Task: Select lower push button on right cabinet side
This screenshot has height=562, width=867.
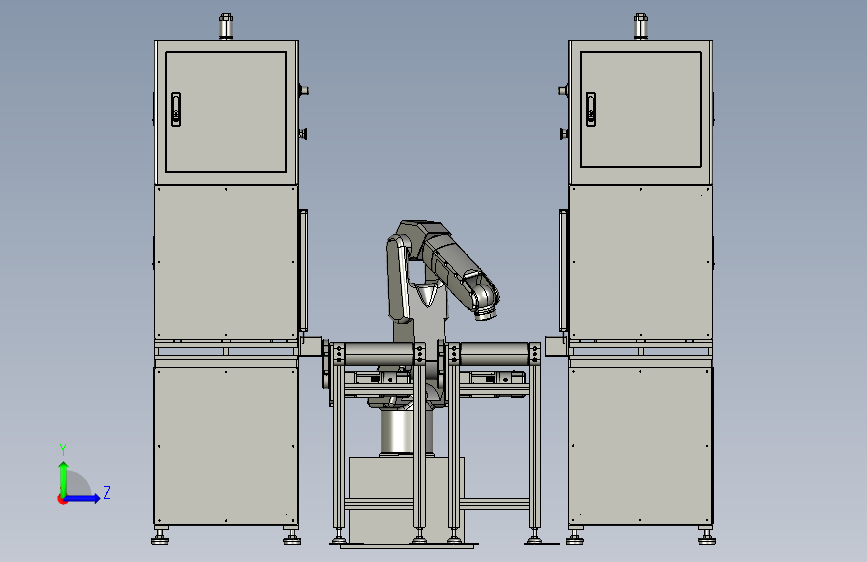Action: [564, 134]
